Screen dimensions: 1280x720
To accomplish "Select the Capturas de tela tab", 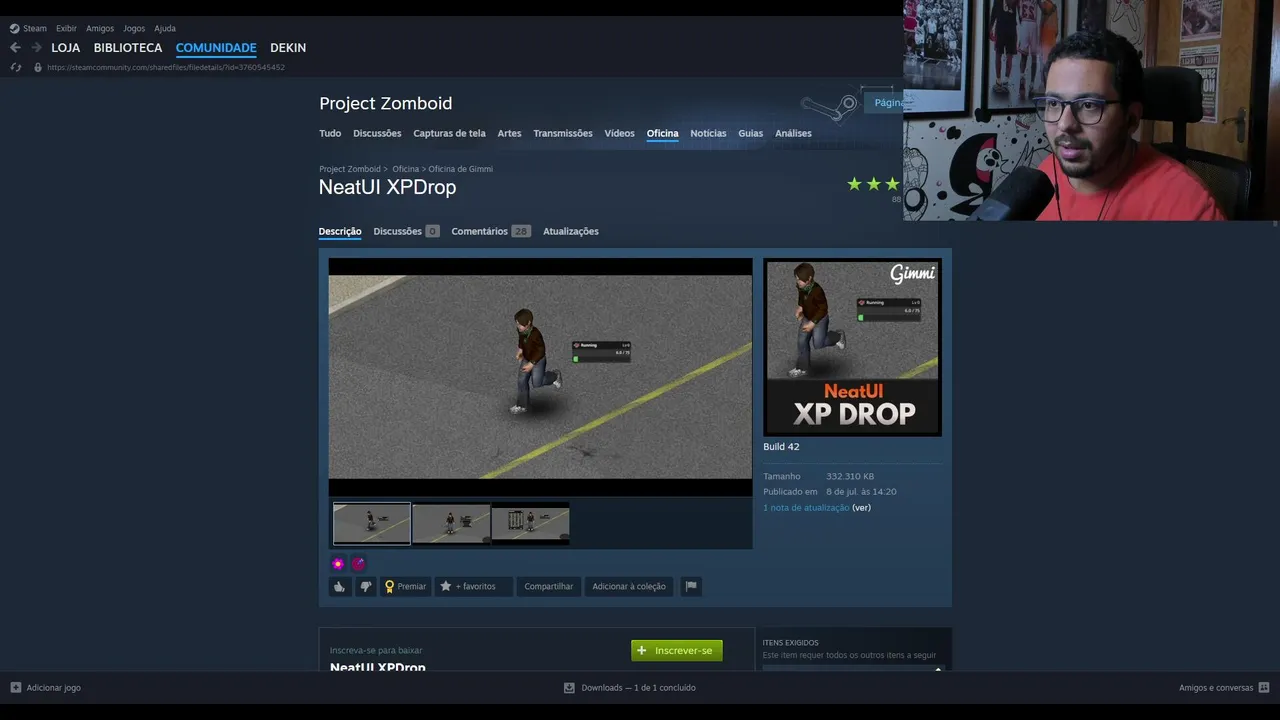I will (449, 133).
